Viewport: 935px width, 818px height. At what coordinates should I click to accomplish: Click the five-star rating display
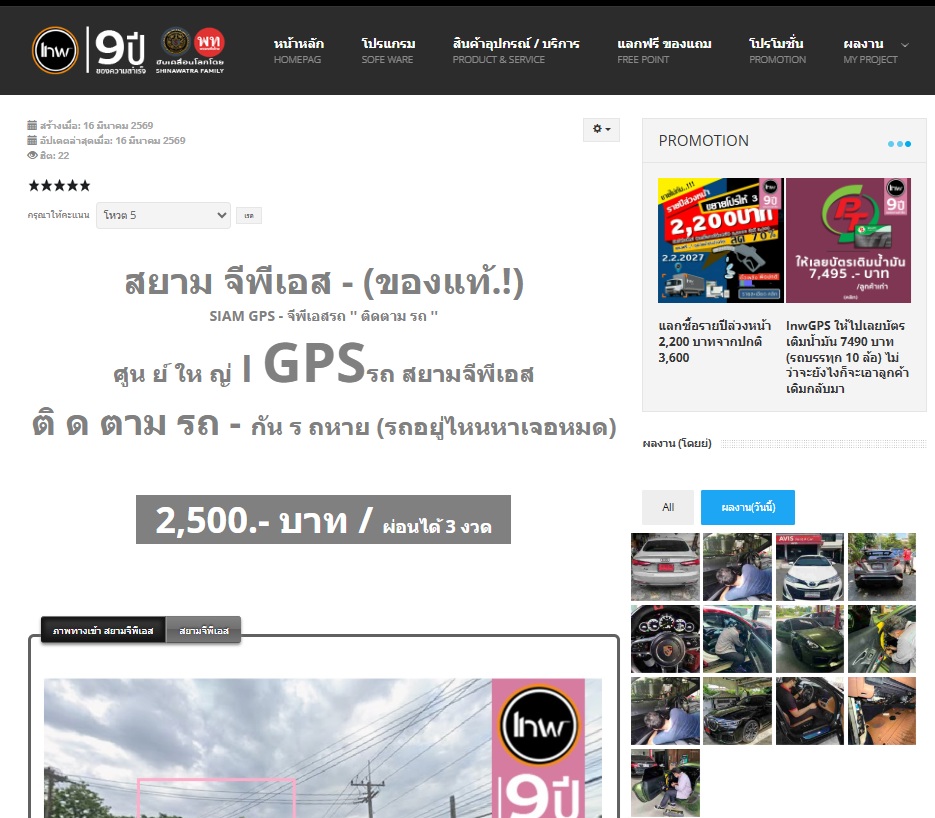point(59,185)
